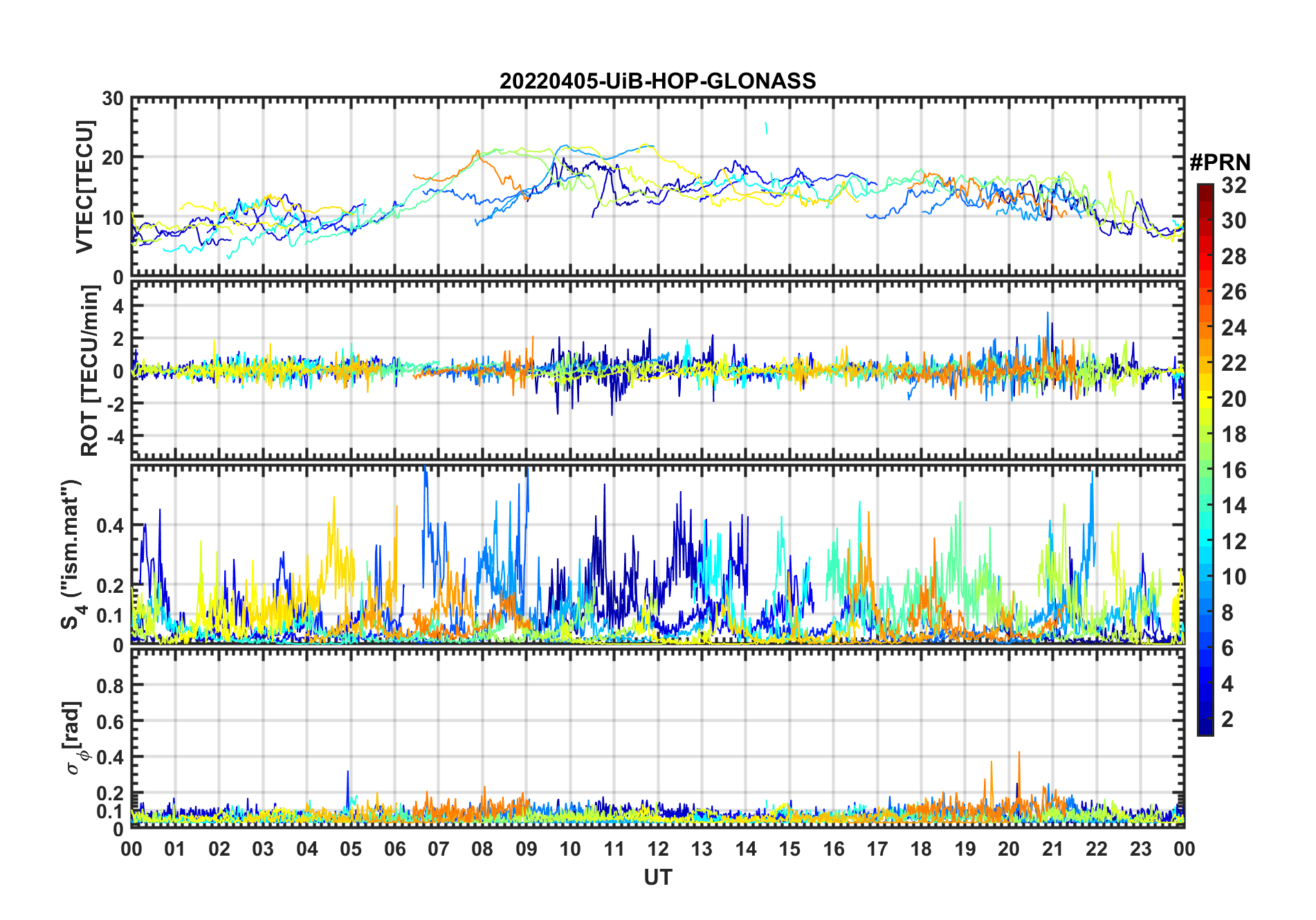Pick UT hour tick label "21"
The height and width of the screenshot is (920, 1316).
click(1052, 849)
